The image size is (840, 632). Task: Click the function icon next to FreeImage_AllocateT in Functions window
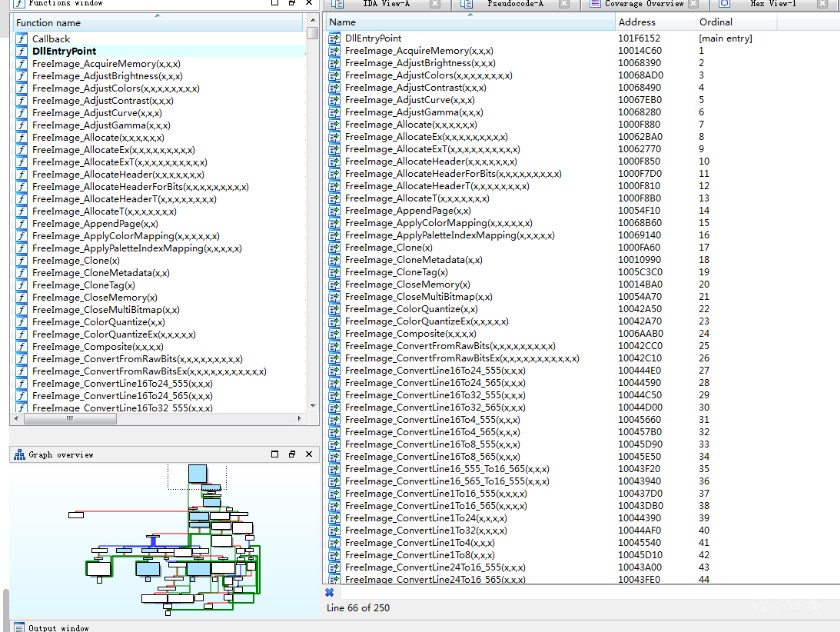(21, 212)
